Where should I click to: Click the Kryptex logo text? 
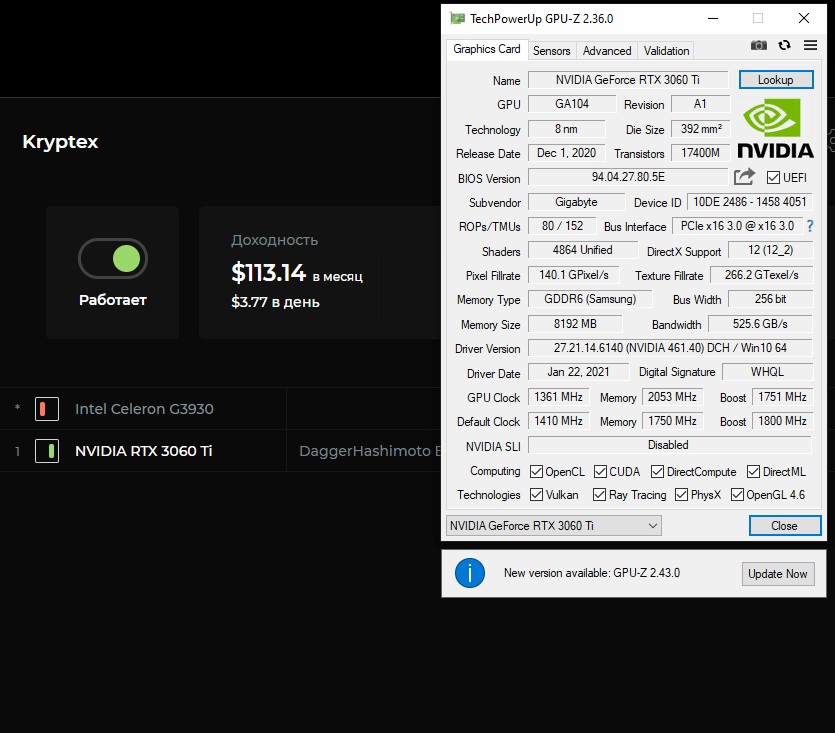(60, 142)
